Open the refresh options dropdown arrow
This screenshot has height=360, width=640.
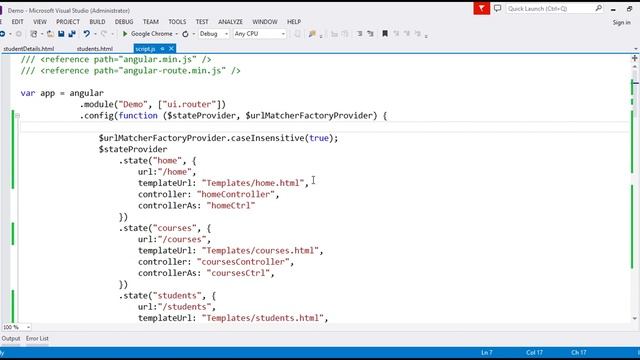pos(193,34)
